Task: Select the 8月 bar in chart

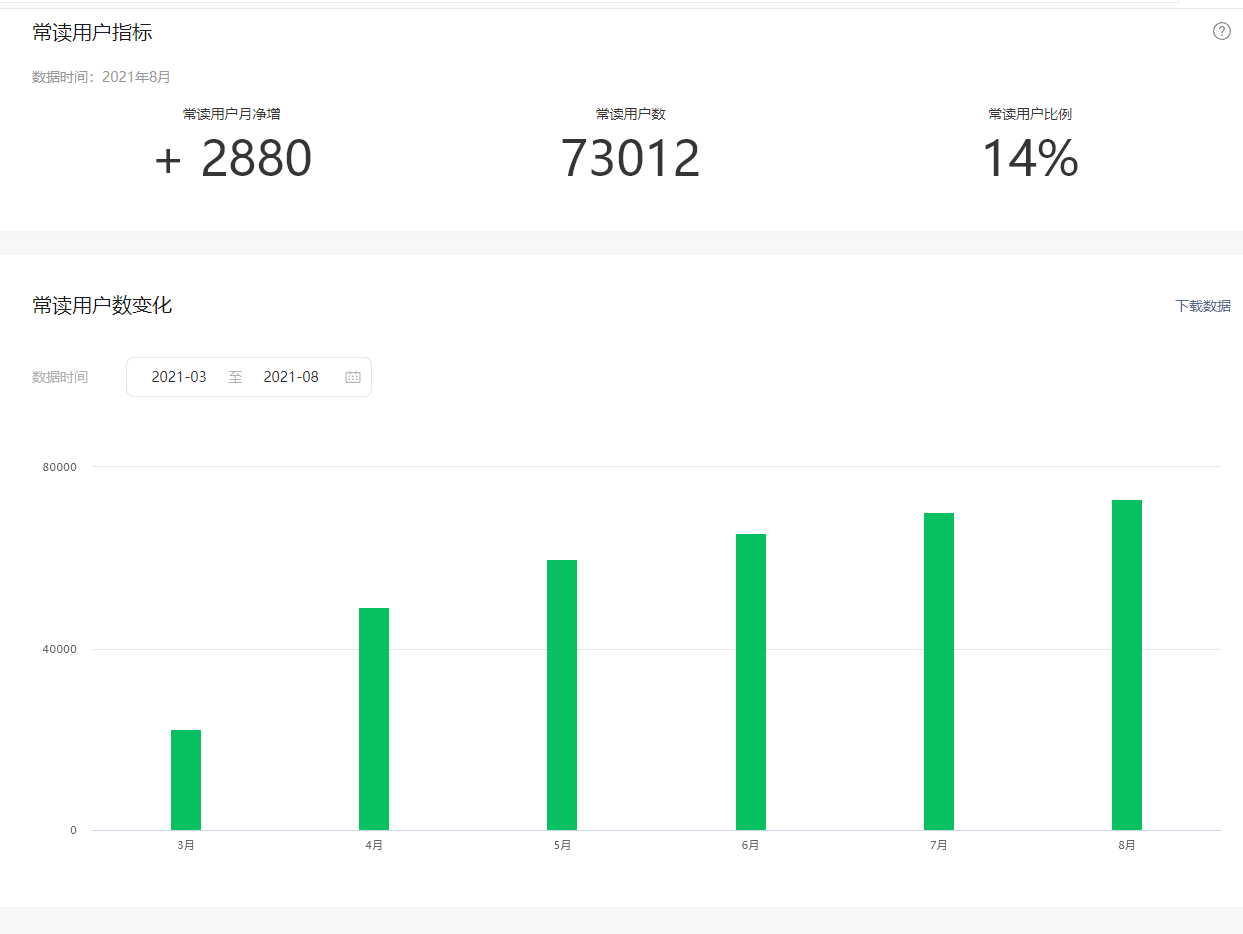Action: click(1127, 665)
